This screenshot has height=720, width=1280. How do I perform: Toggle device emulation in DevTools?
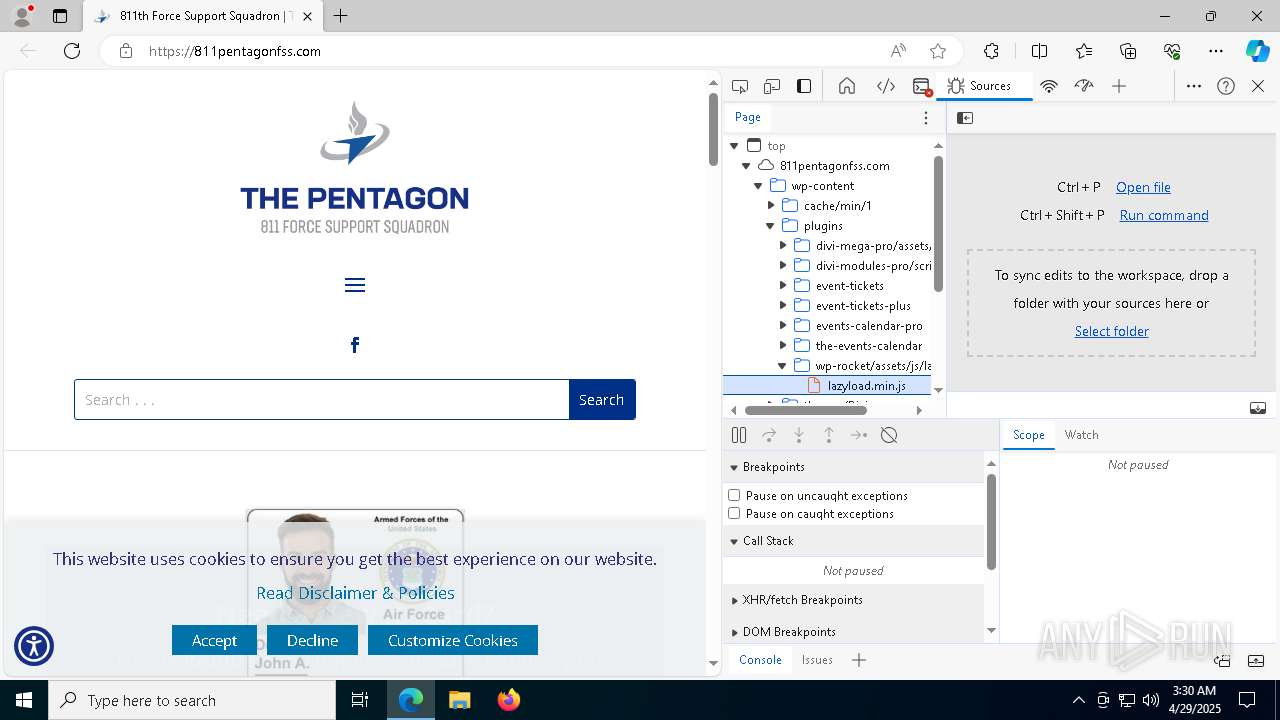click(x=772, y=86)
